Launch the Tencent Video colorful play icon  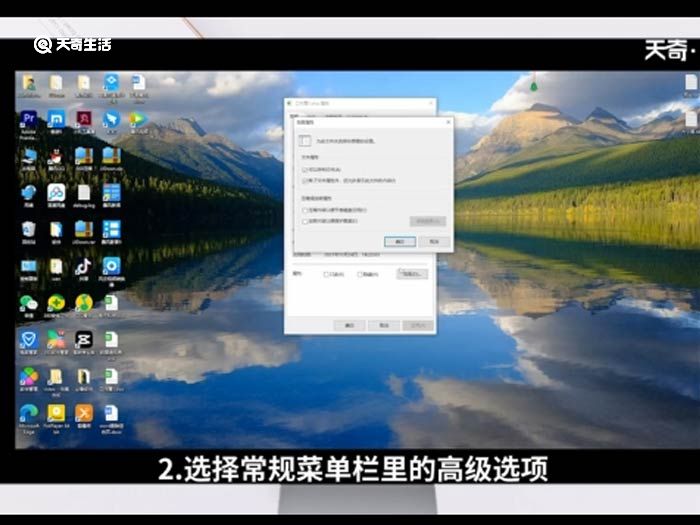coord(138,119)
